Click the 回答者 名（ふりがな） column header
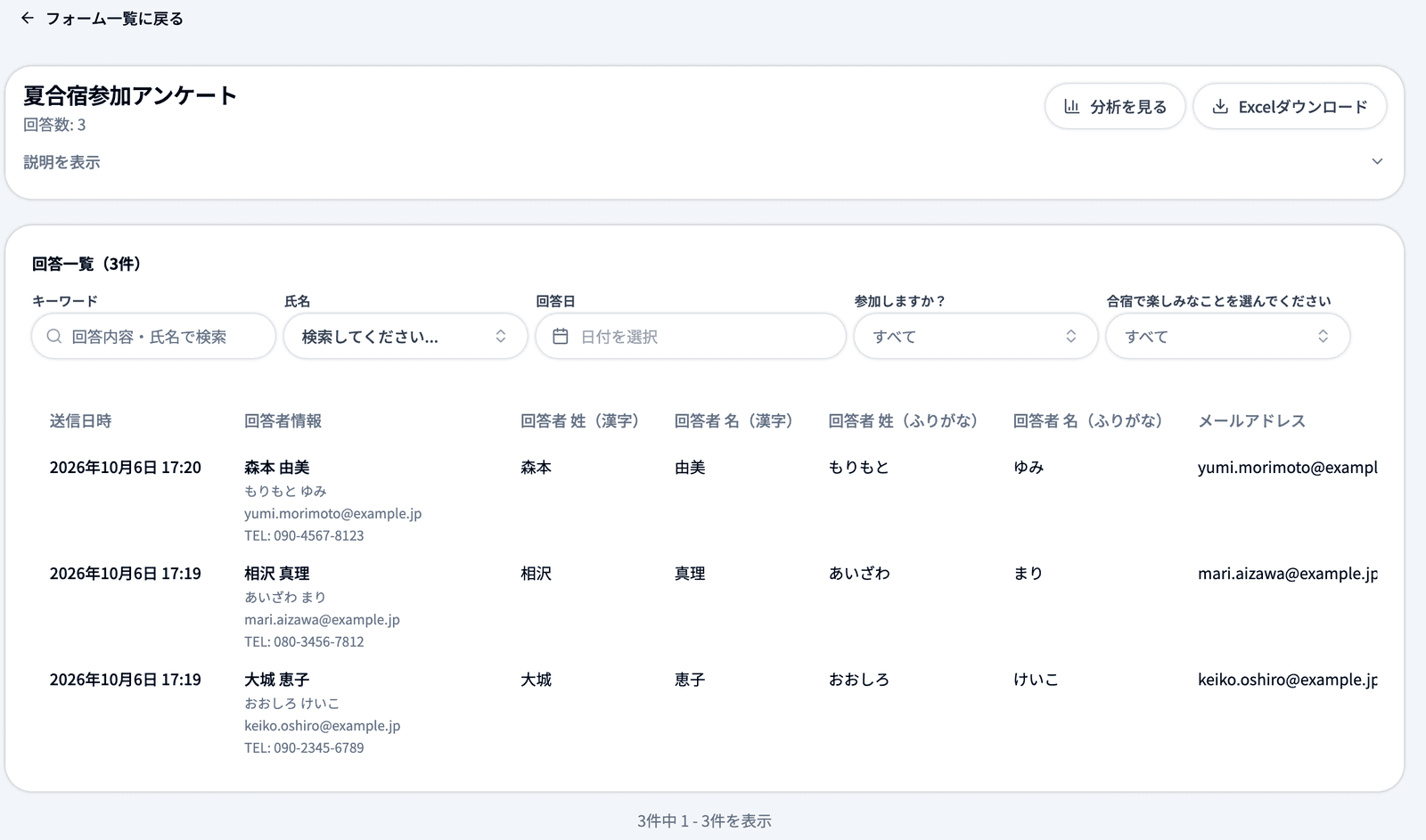This screenshot has width=1426, height=840. point(1088,420)
